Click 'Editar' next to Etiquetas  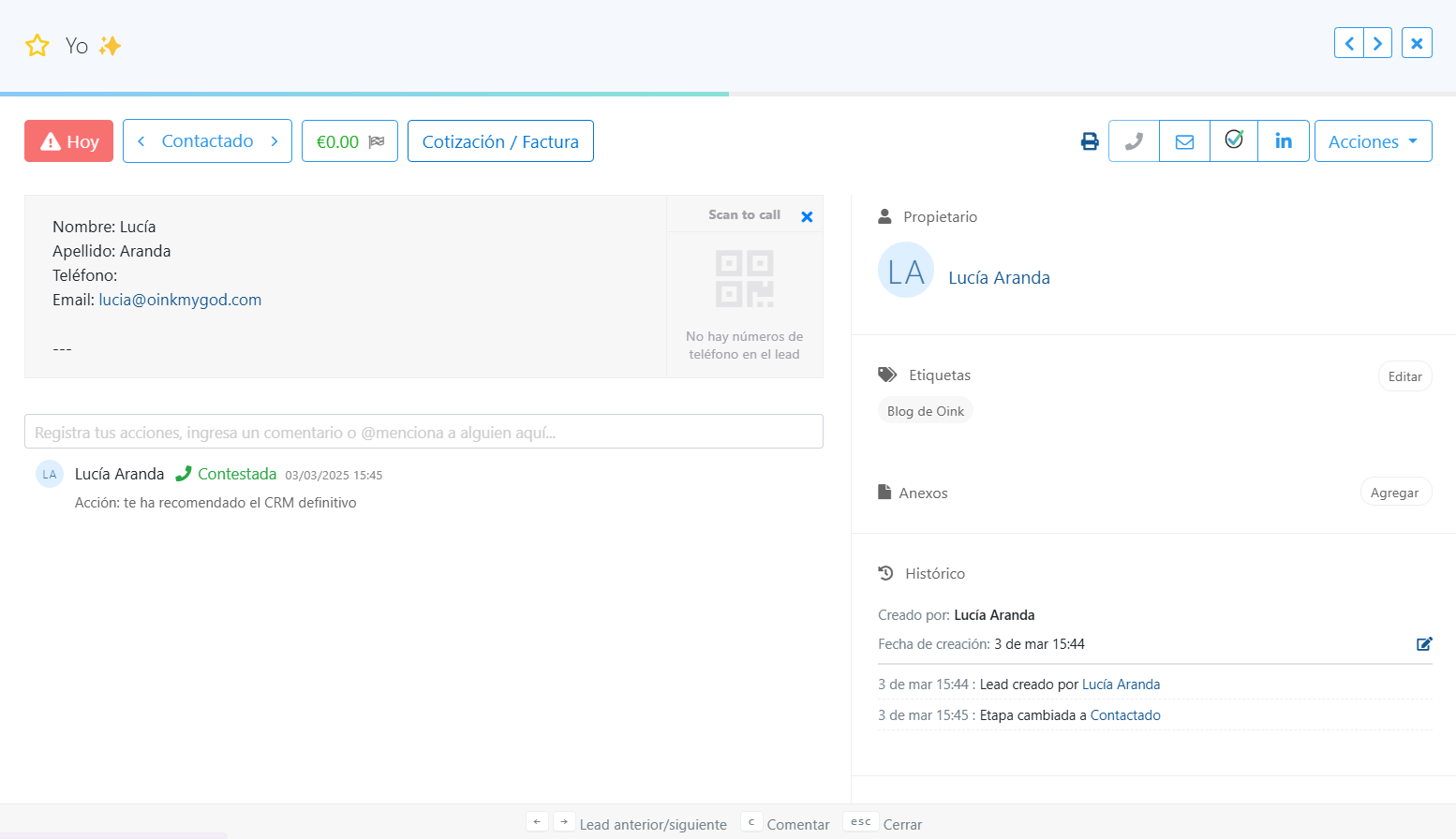(1404, 375)
